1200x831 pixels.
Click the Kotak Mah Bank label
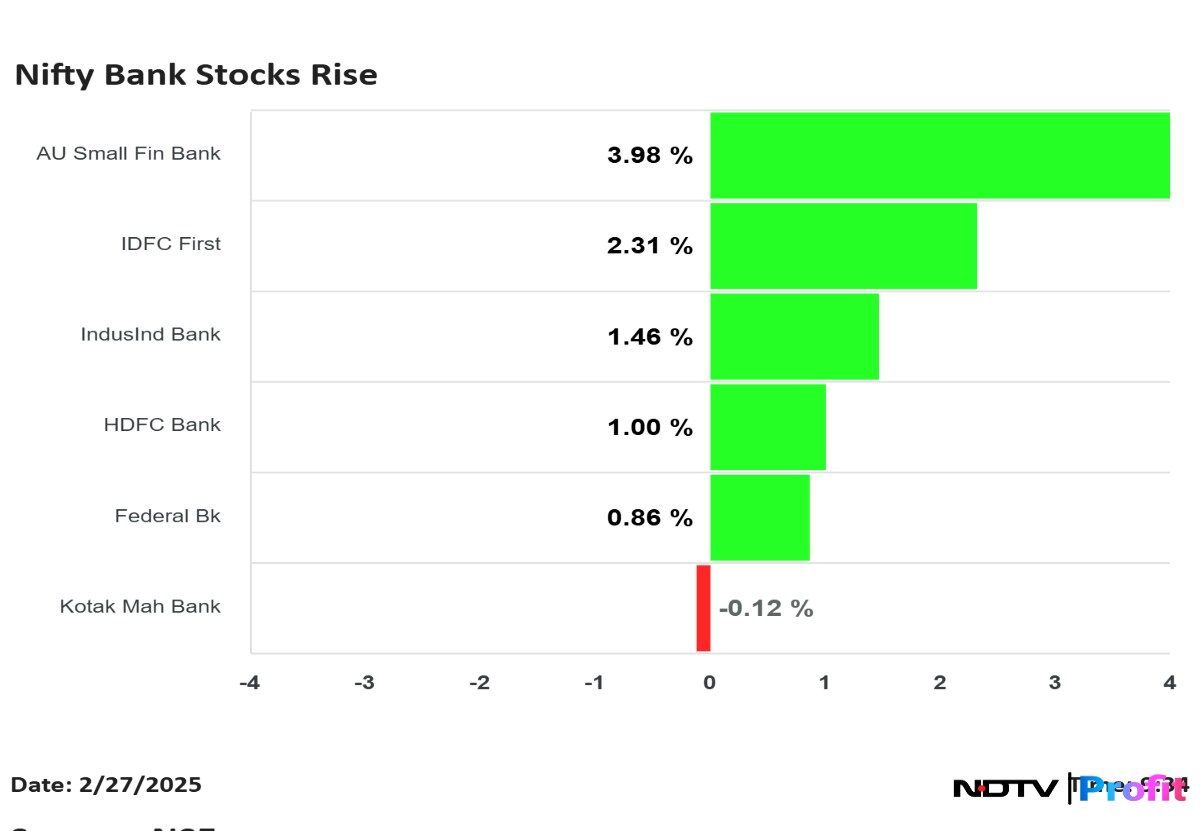[x=140, y=606]
